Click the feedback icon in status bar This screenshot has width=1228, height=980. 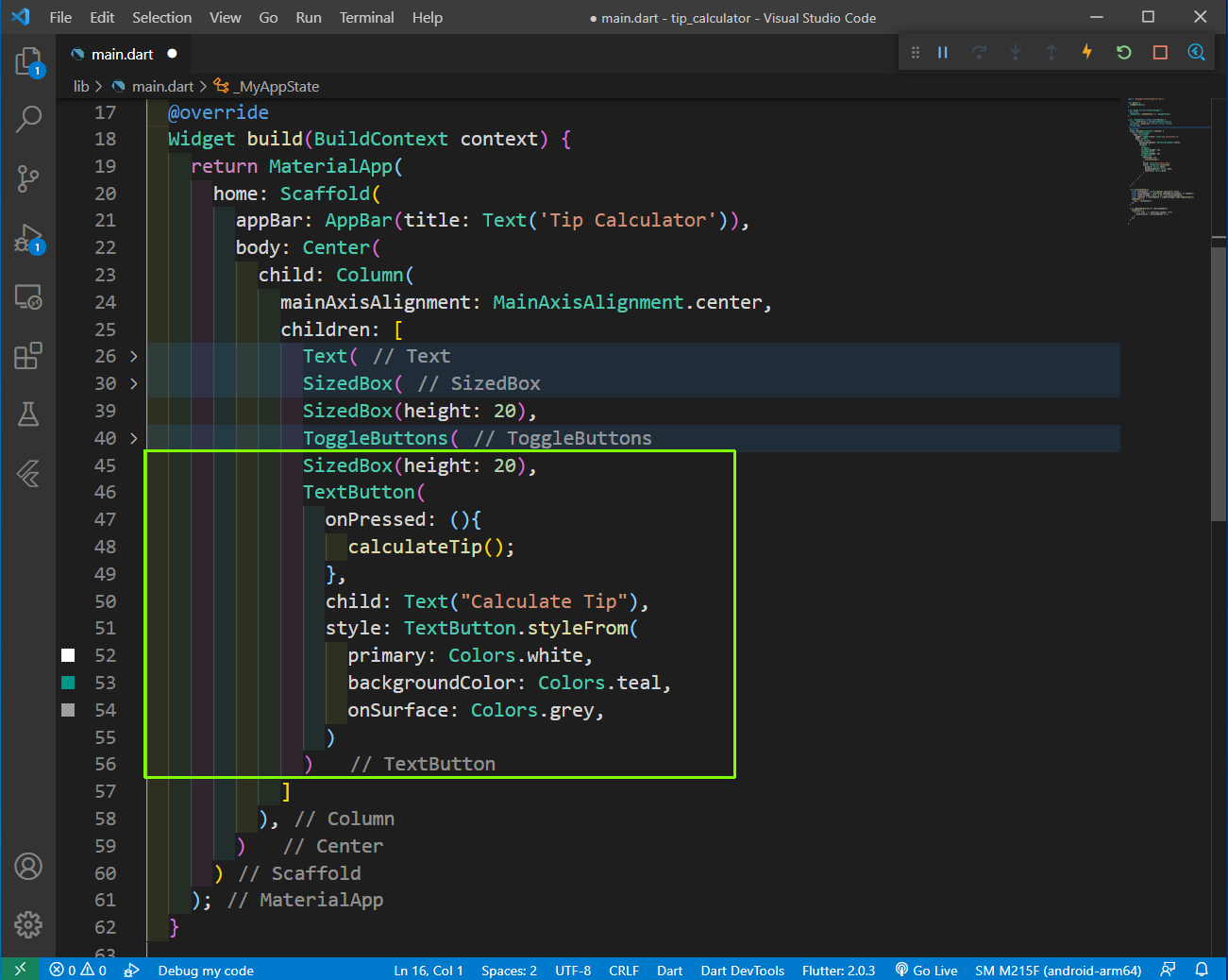(1168, 970)
